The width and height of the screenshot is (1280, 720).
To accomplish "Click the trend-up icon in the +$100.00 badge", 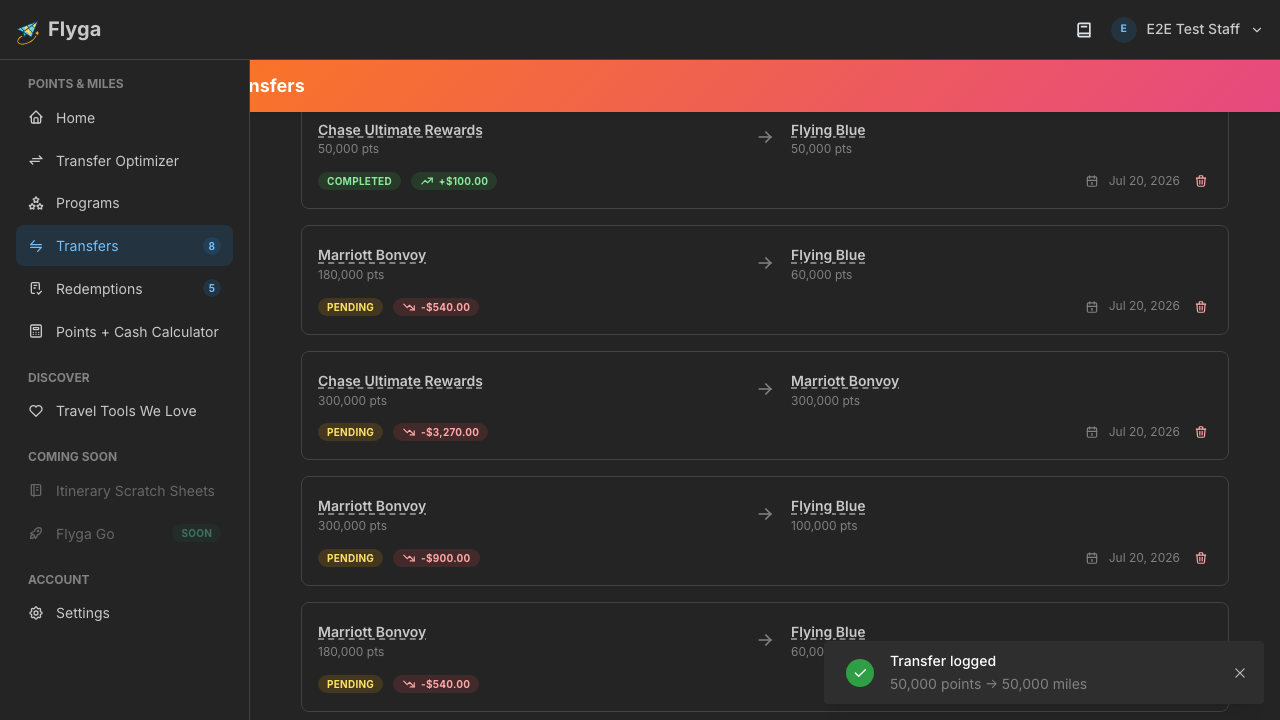I will click(x=427, y=181).
